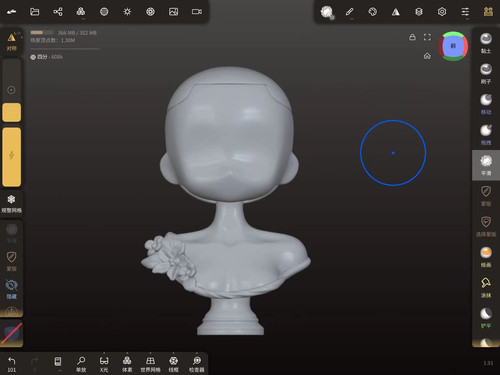Screen dimensions: 500x375
Task: Open the post-process aperture menu
Action: (150, 12)
